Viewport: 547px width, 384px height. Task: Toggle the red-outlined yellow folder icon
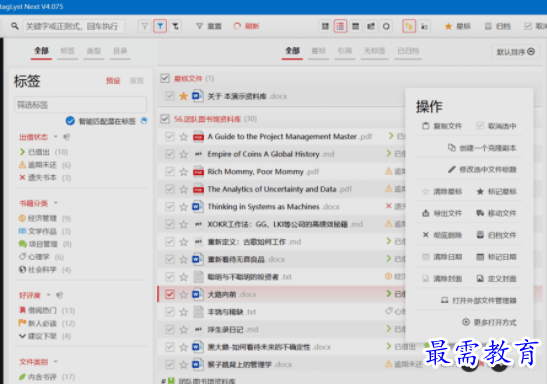click(409, 26)
